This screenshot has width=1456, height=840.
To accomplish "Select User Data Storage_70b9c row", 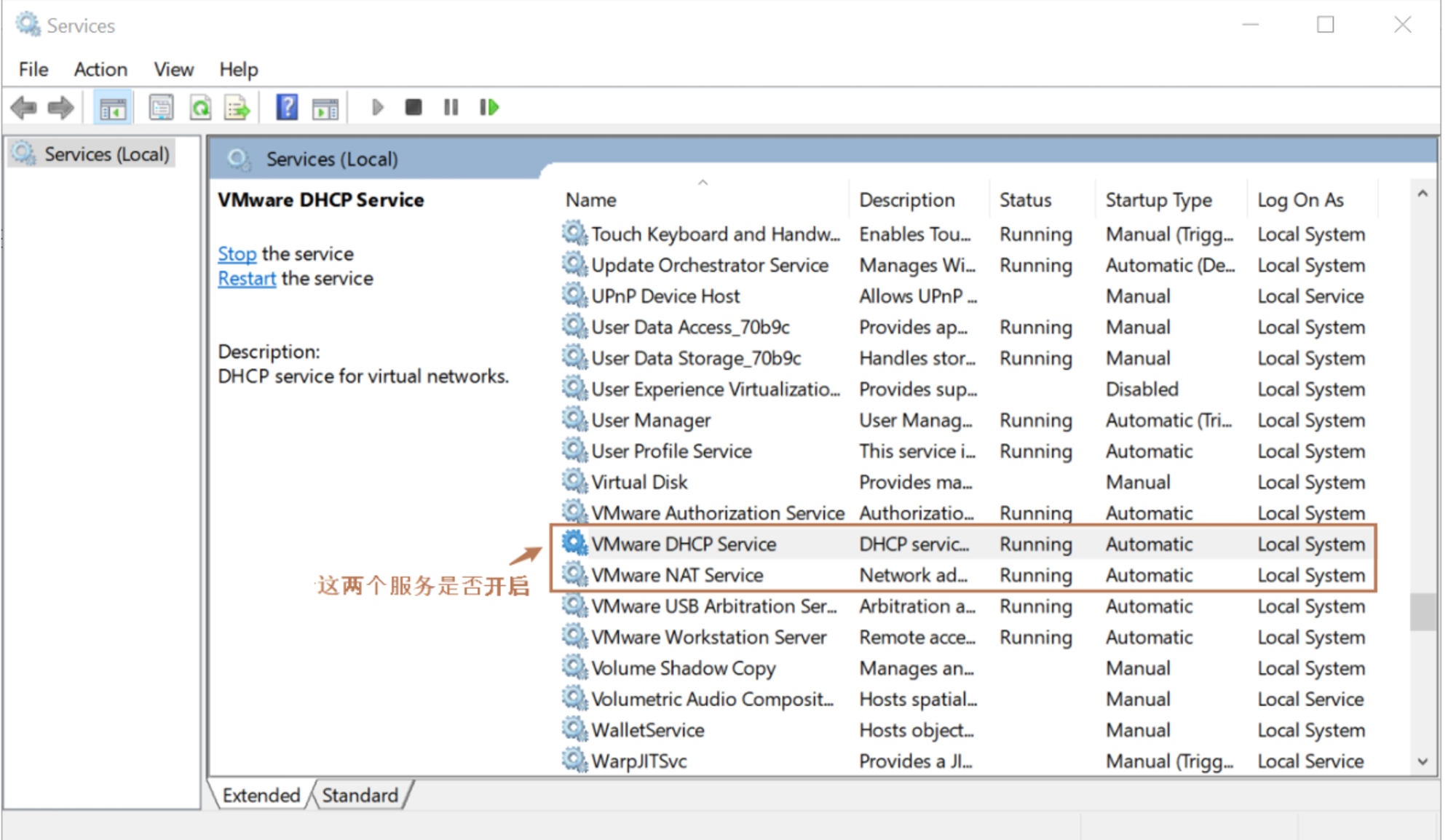I will 965,358.
